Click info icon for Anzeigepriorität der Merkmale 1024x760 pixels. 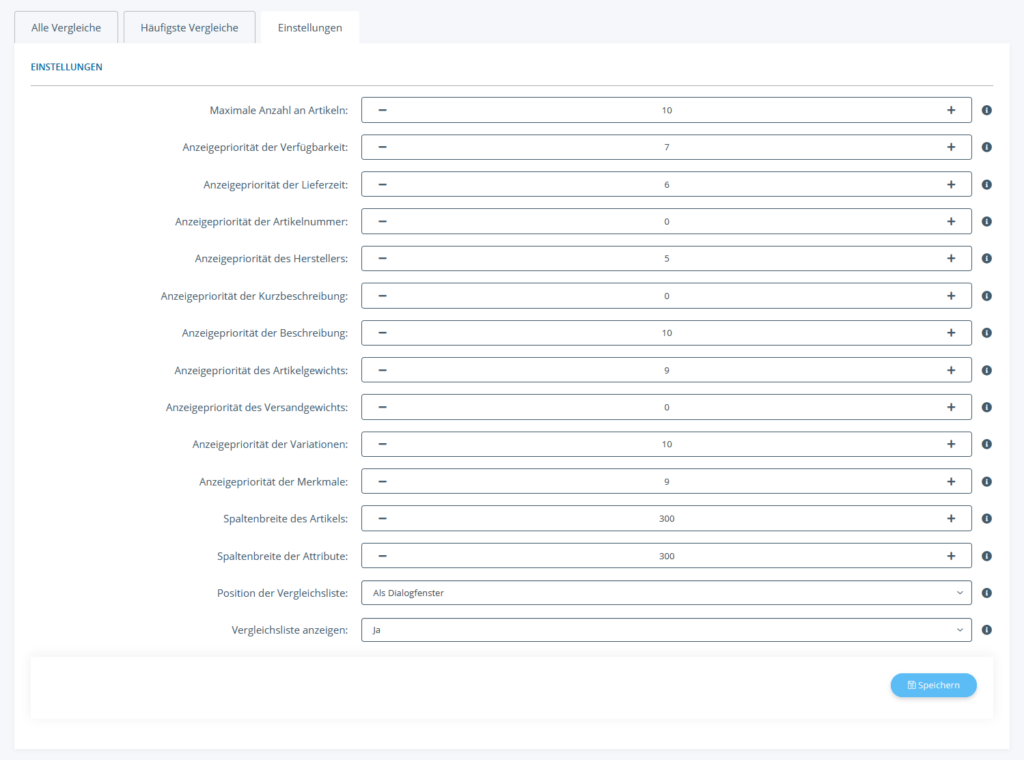tap(986, 482)
